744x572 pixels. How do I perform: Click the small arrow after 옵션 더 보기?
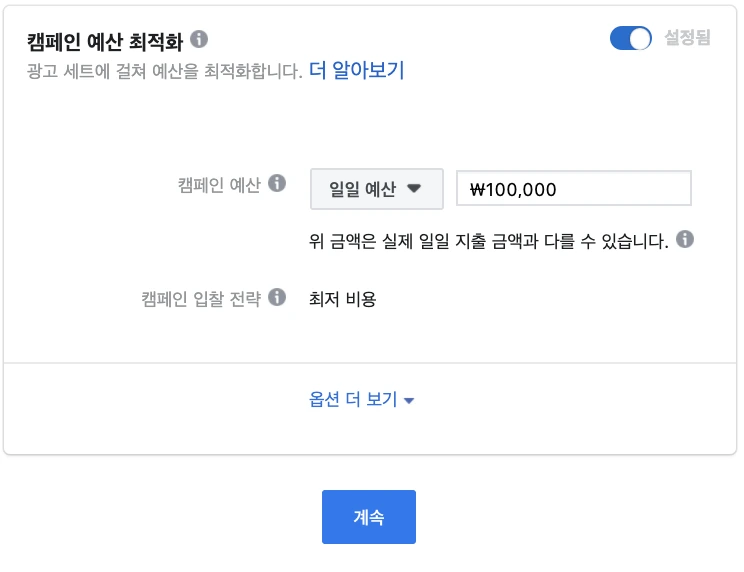[409, 401]
